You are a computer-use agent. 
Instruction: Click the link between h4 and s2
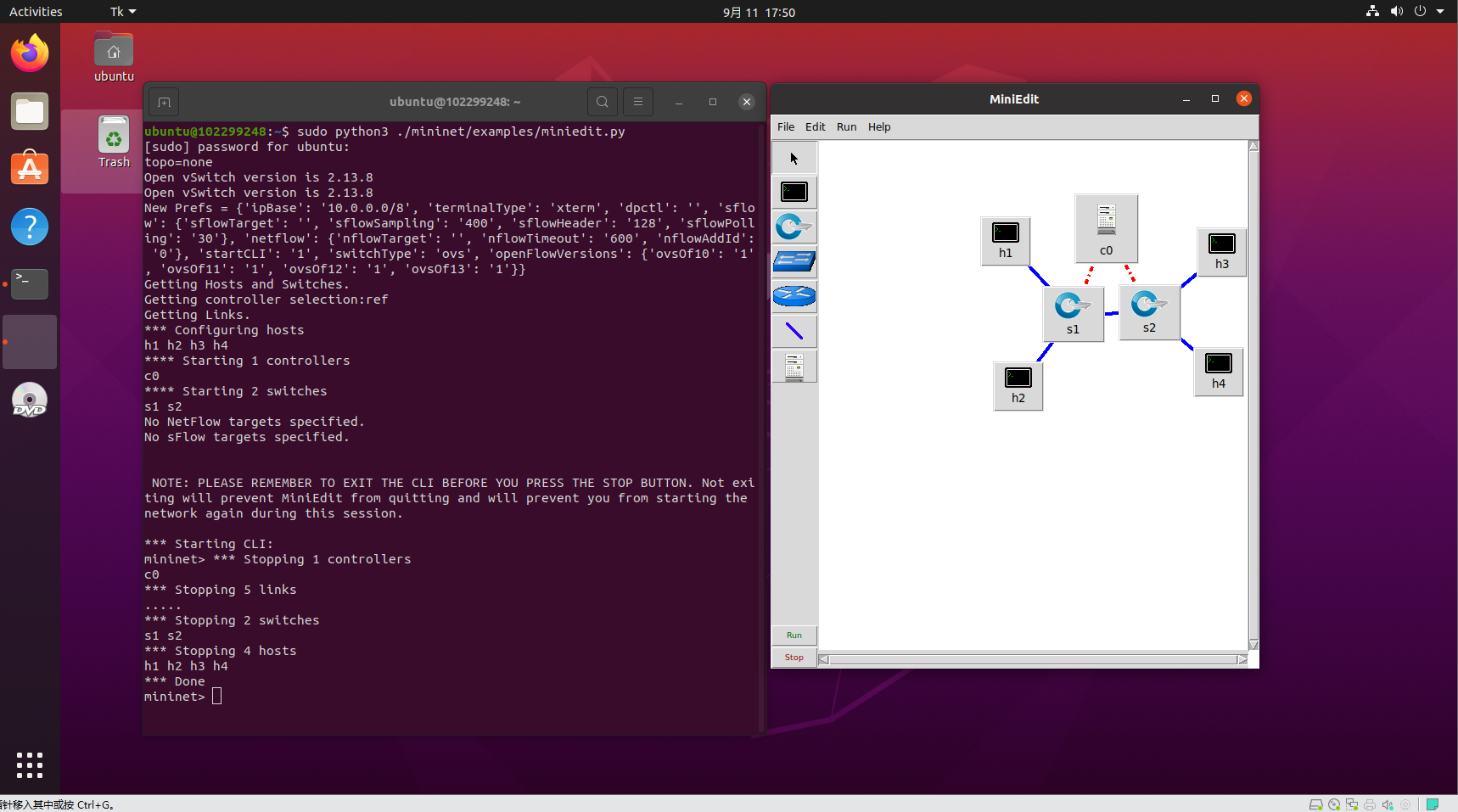(x=1187, y=344)
